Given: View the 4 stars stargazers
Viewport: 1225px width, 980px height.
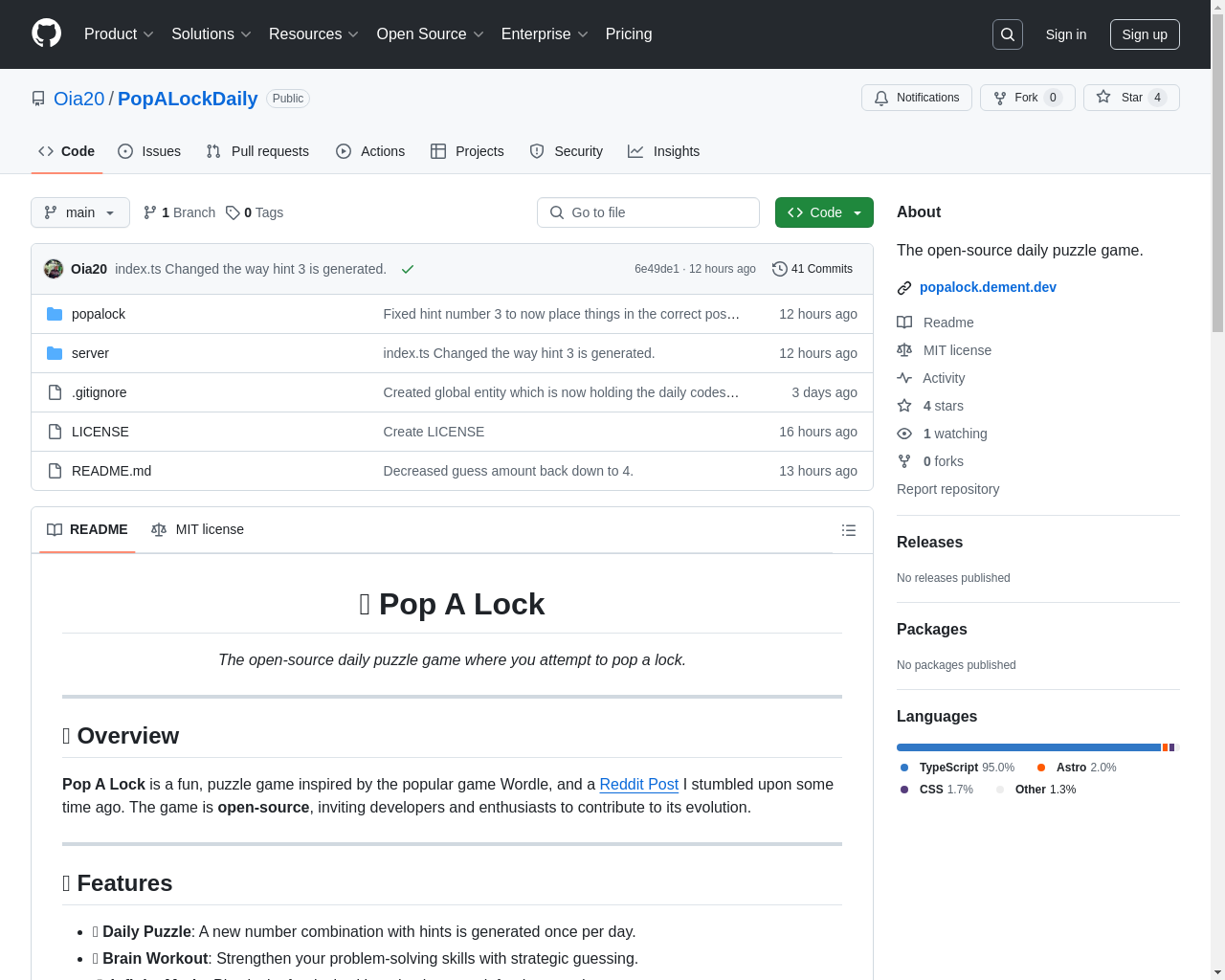Looking at the screenshot, I should pyautogui.click(x=930, y=406).
